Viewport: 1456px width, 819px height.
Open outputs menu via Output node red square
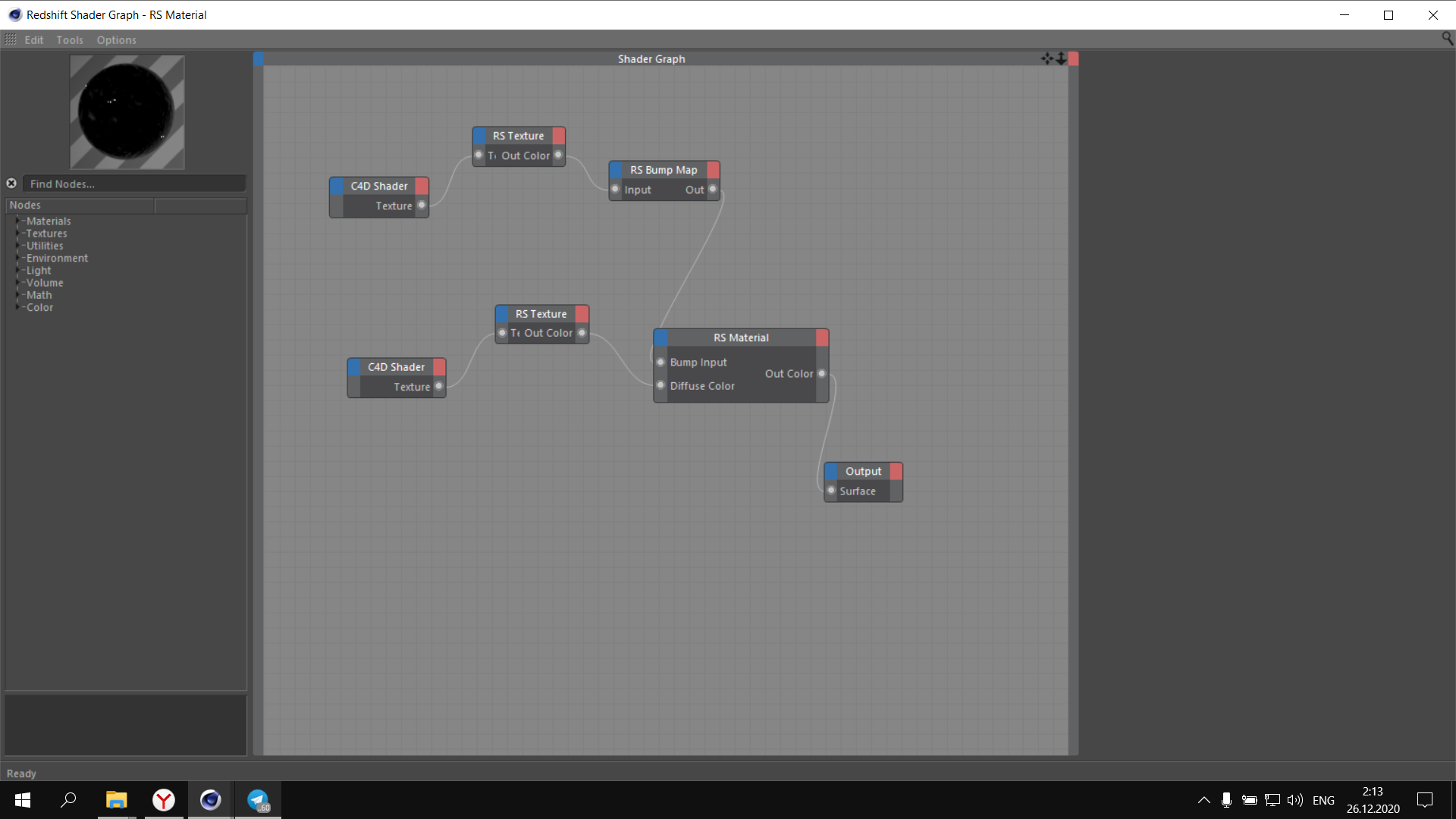point(896,471)
